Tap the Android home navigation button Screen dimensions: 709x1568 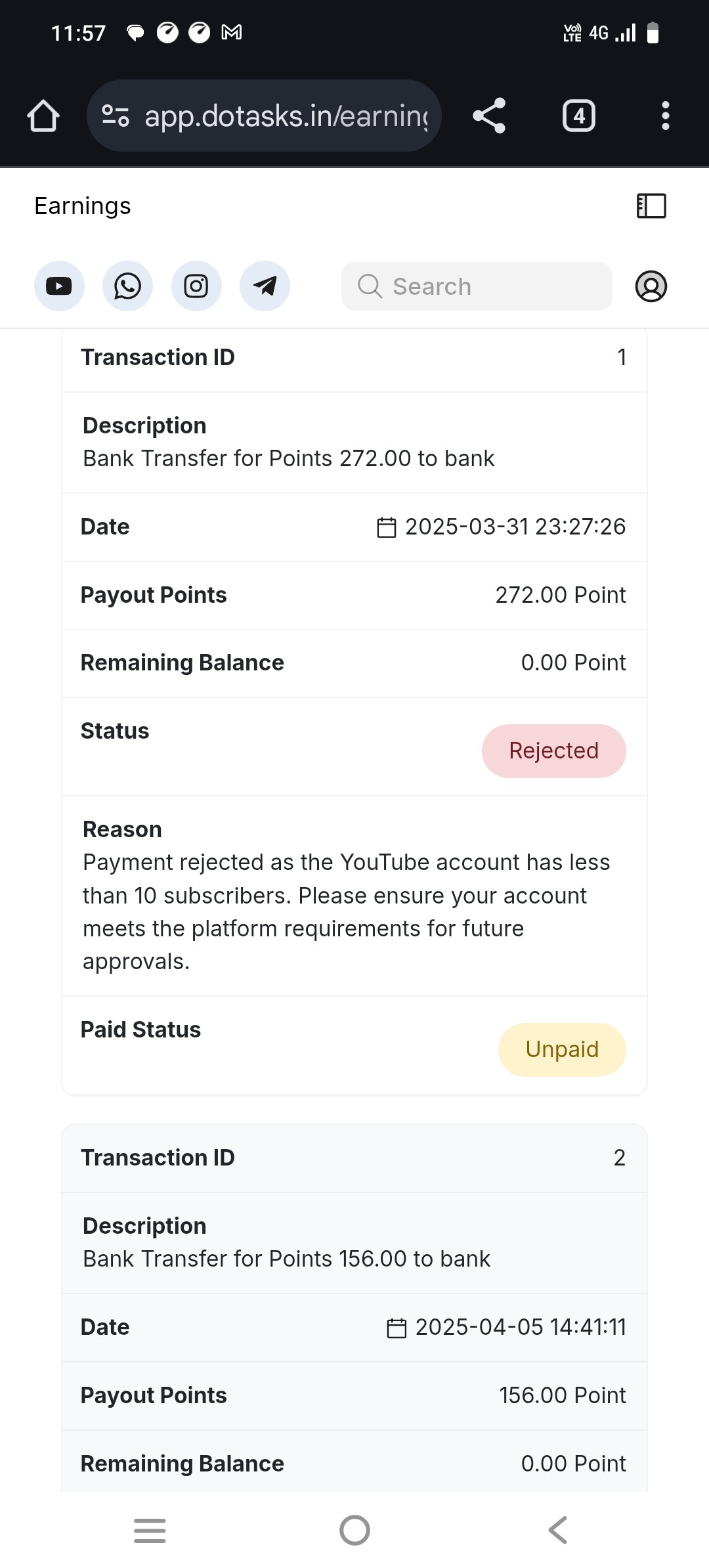click(x=354, y=1531)
